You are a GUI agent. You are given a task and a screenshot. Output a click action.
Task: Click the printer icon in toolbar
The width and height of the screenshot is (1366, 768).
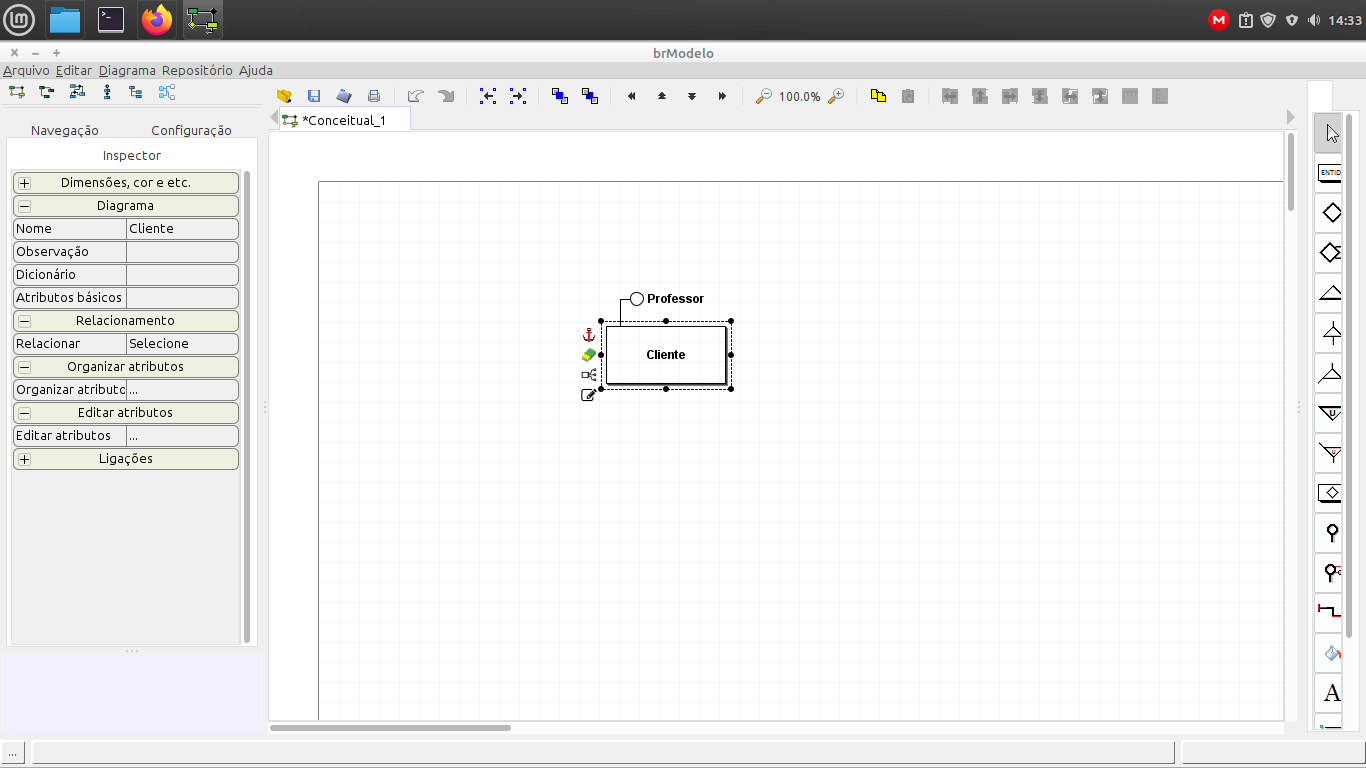coord(374,96)
